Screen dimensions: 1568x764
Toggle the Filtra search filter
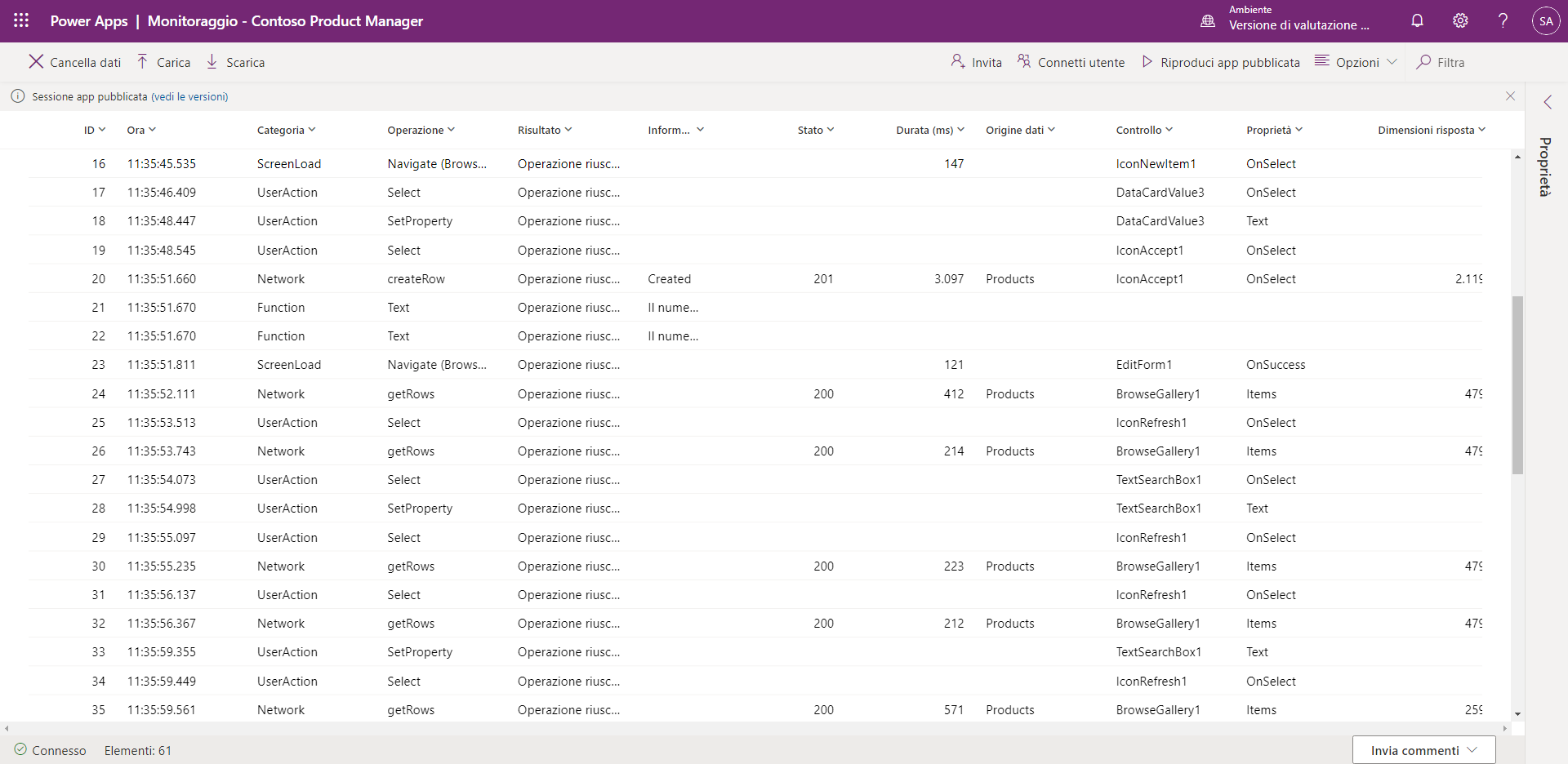click(x=1425, y=62)
